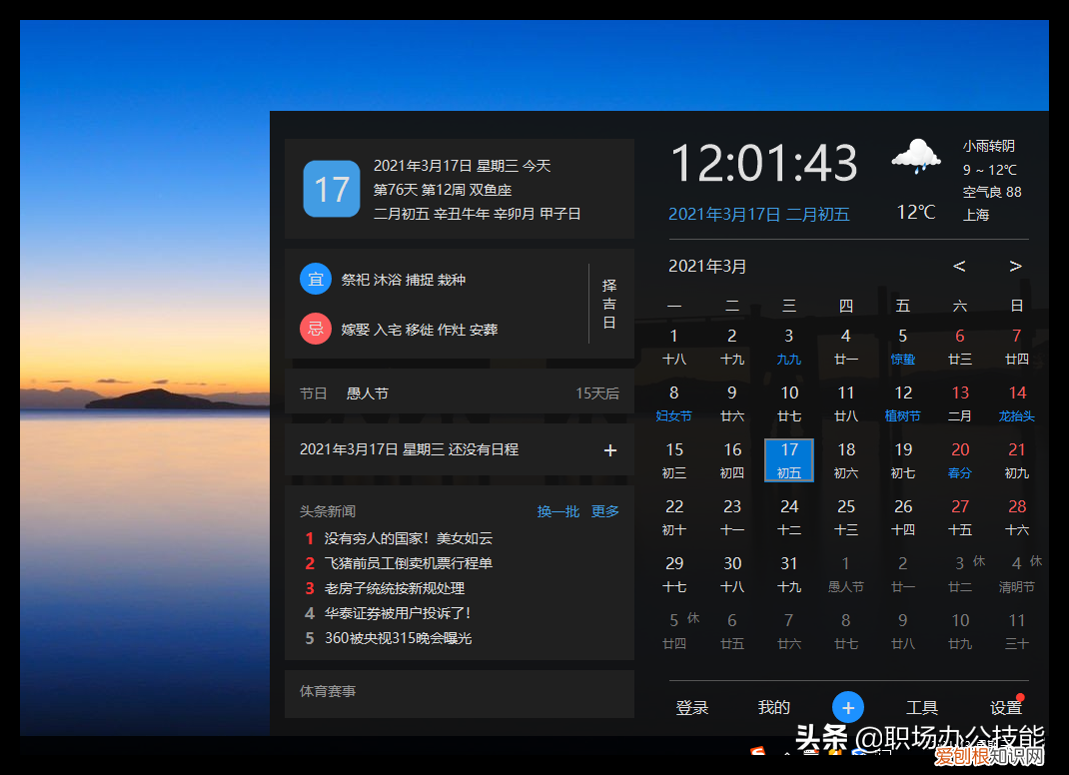Open 择吉日 lucky day picker
The height and width of the screenshot is (775, 1069).
click(x=609, y=304)
